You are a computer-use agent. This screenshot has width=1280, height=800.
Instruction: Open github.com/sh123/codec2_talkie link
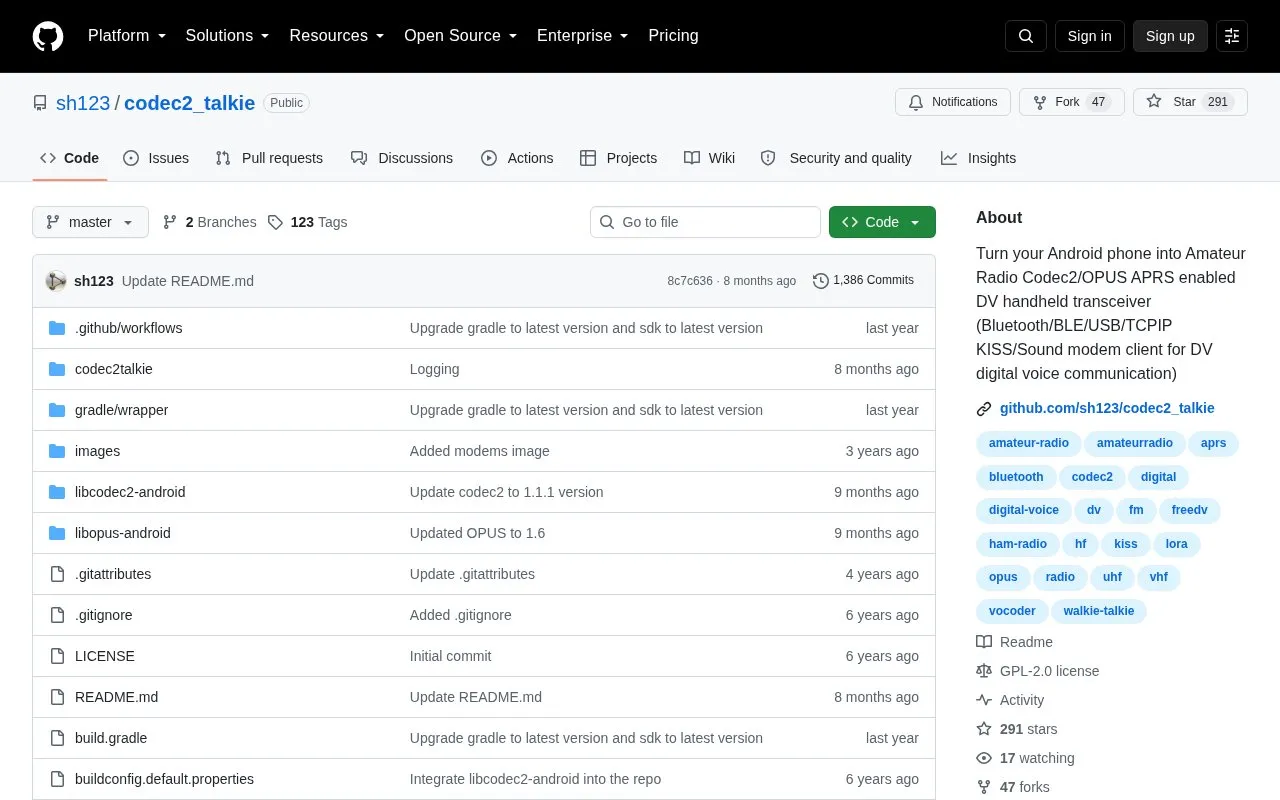point(1107,408)
